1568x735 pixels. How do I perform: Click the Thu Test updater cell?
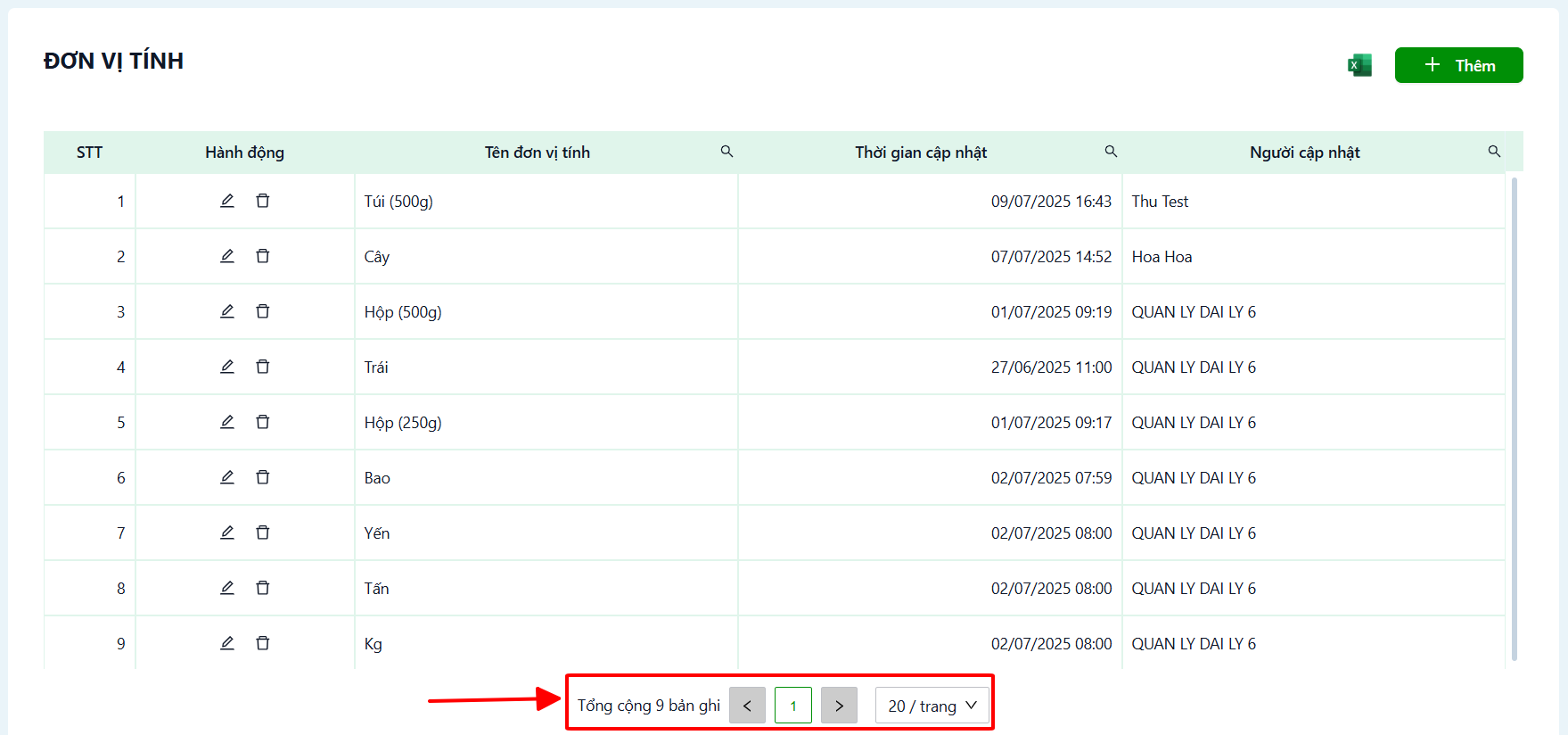pyautogui.click(x=1313, y=202)
